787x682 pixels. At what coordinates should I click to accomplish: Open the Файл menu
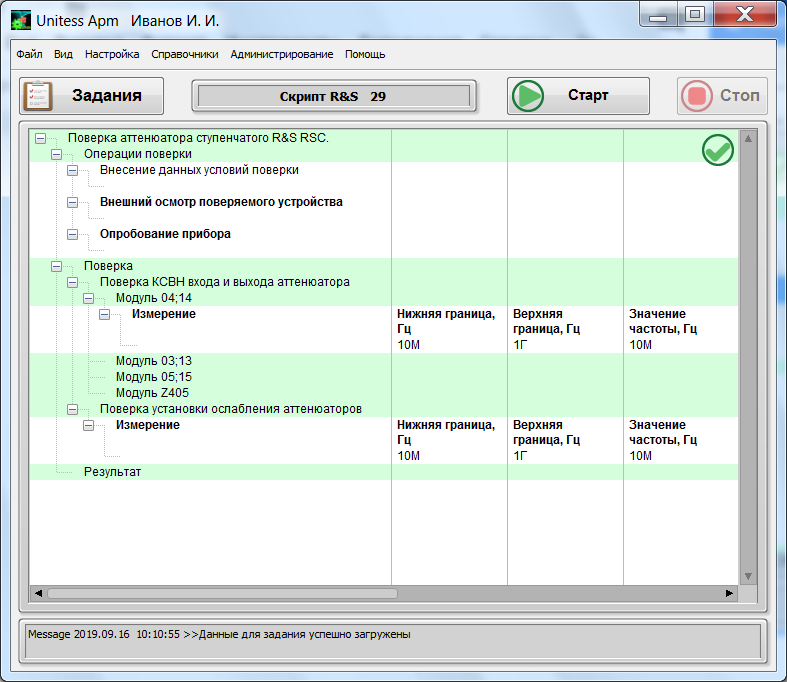29,54
